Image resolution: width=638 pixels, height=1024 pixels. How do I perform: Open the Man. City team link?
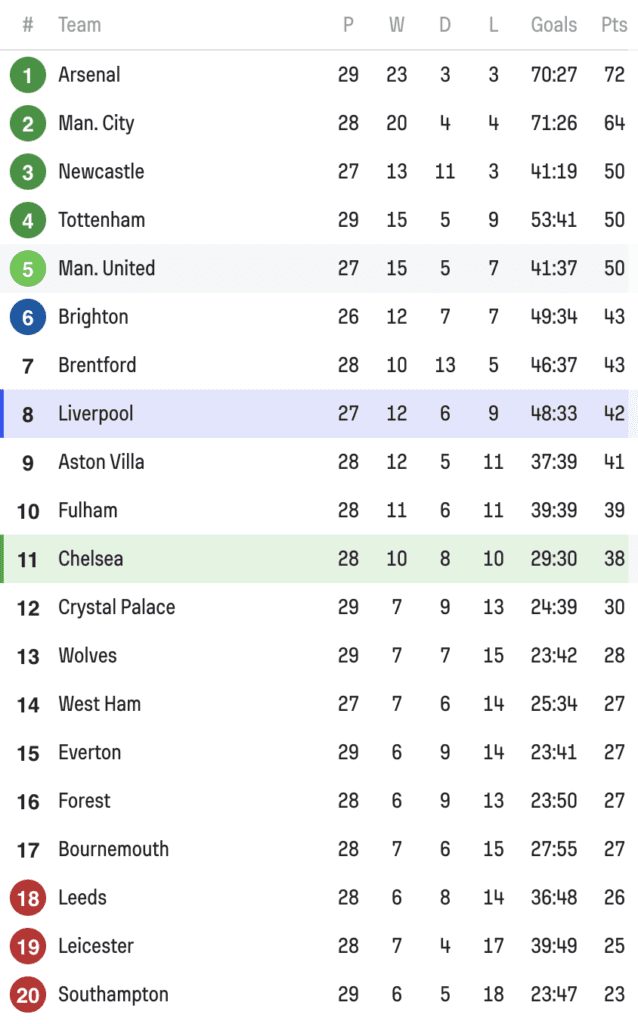96,123
